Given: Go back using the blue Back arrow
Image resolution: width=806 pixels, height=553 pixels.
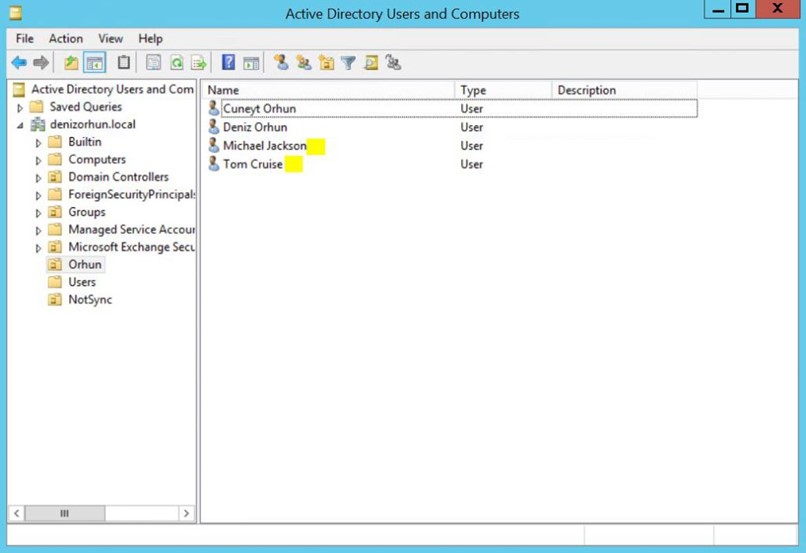Looking at the screenshot, I should [x=19, y=63].
